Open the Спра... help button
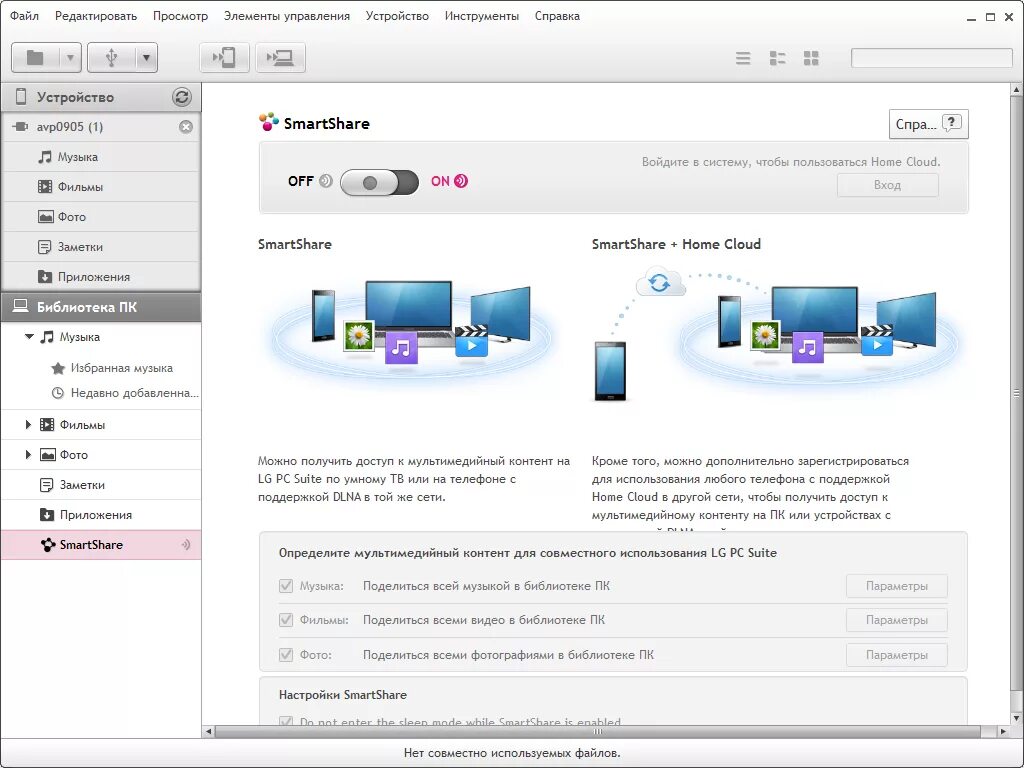Viewport: 1024px width, 768px height. (x=928, y=124)
